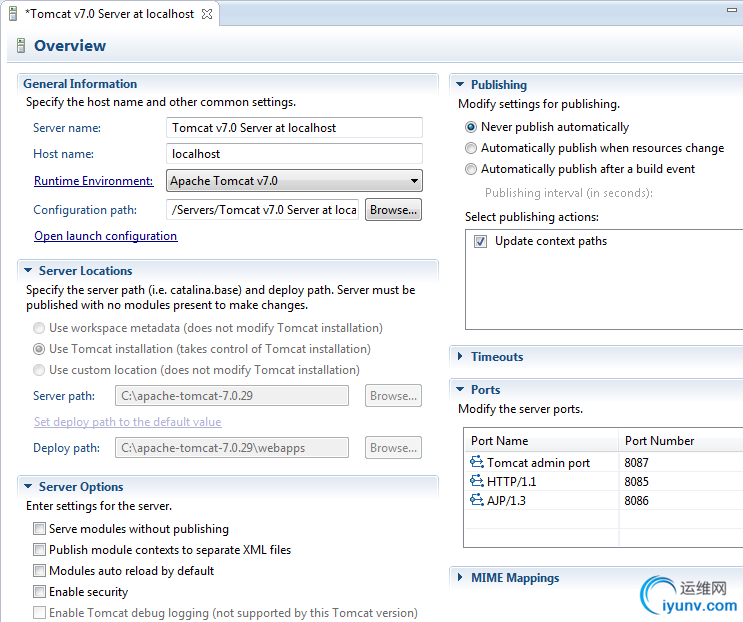Toggle Modules auto reload by default
Viewport: 743px width, 622px height.
39,570
